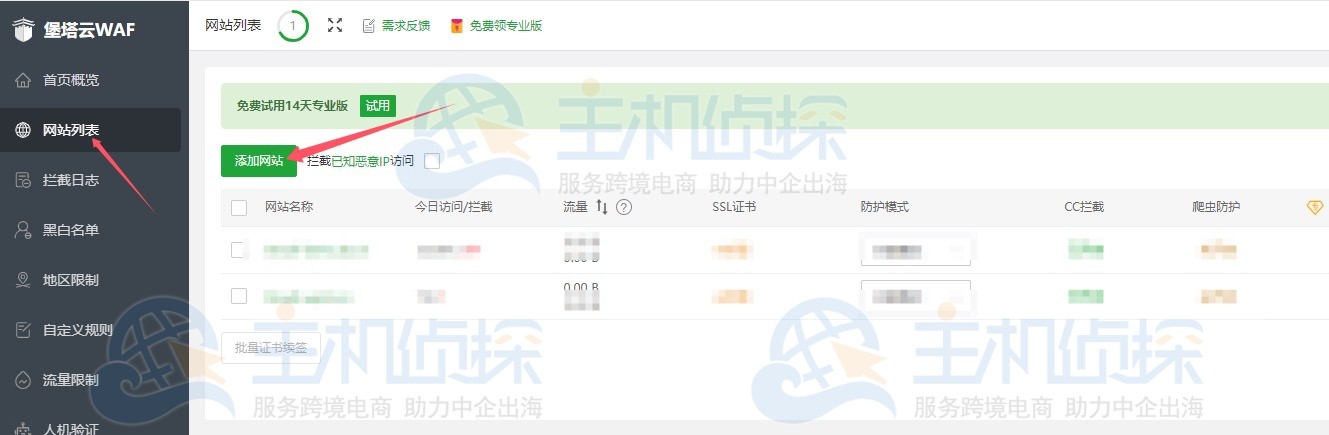Click the 拦截日志 log icon
Image resolution: width=1329 pixels, height=435 pixels.
tap(23, 180)
